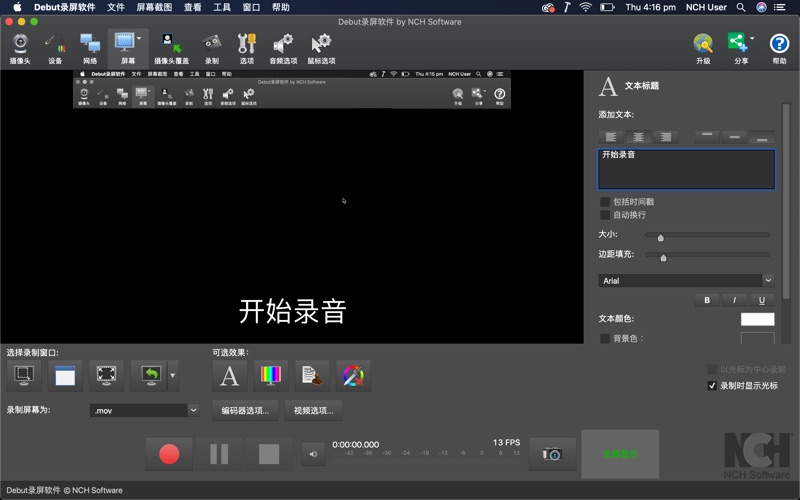This screenshot has width=800, height=500.
Task: Open the 文件 menu in the menu bar
Action: click(116, 7)
